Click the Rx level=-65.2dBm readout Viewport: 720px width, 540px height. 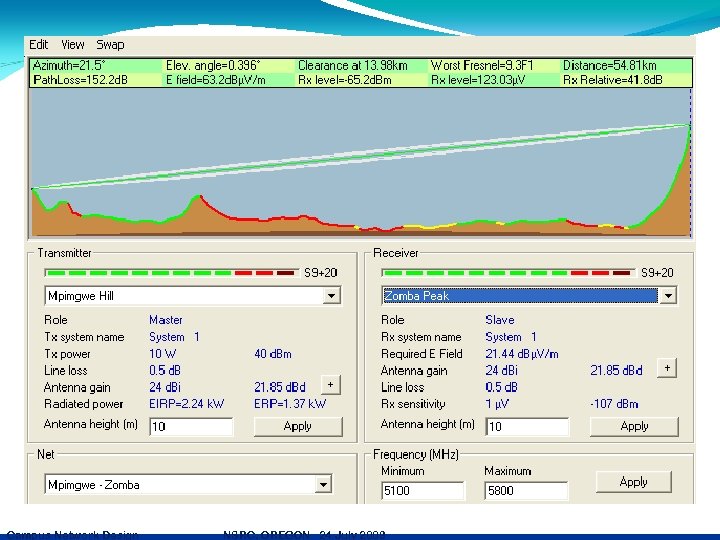344,80
